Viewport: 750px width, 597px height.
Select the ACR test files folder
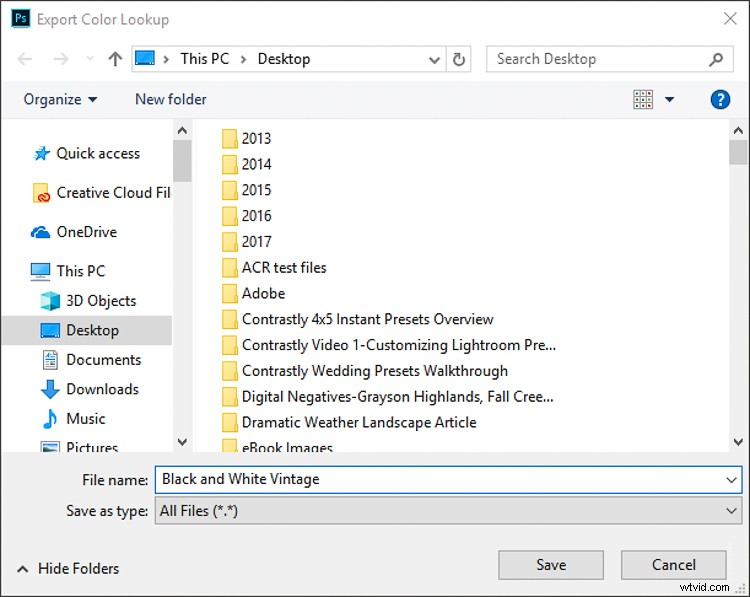[x=283, y=268]
